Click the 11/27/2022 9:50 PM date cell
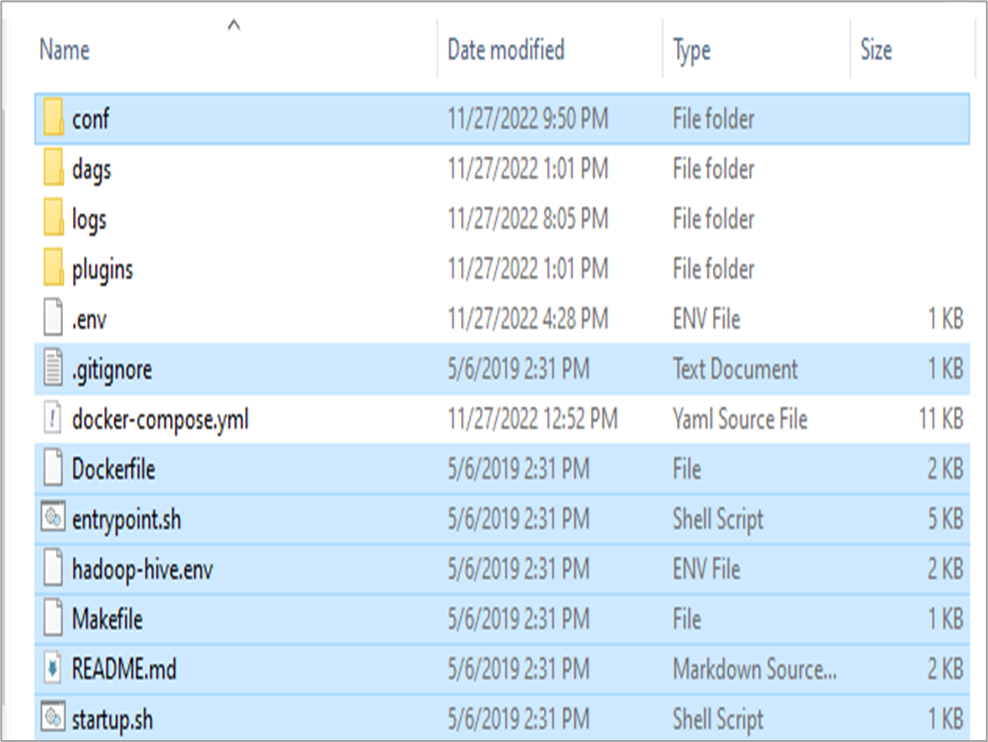 [x=528, y=118]
